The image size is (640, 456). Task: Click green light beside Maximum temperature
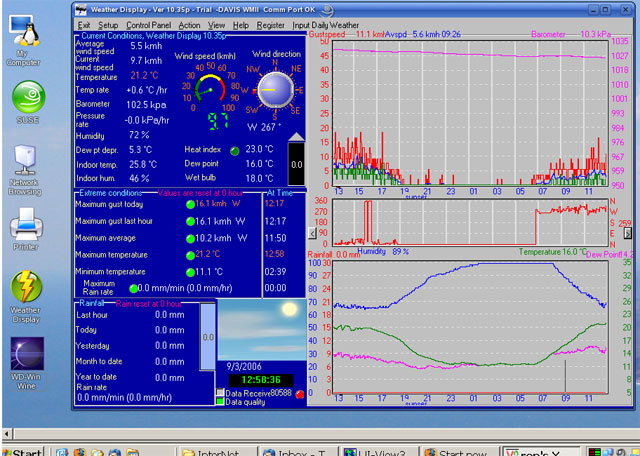(190, 256)
